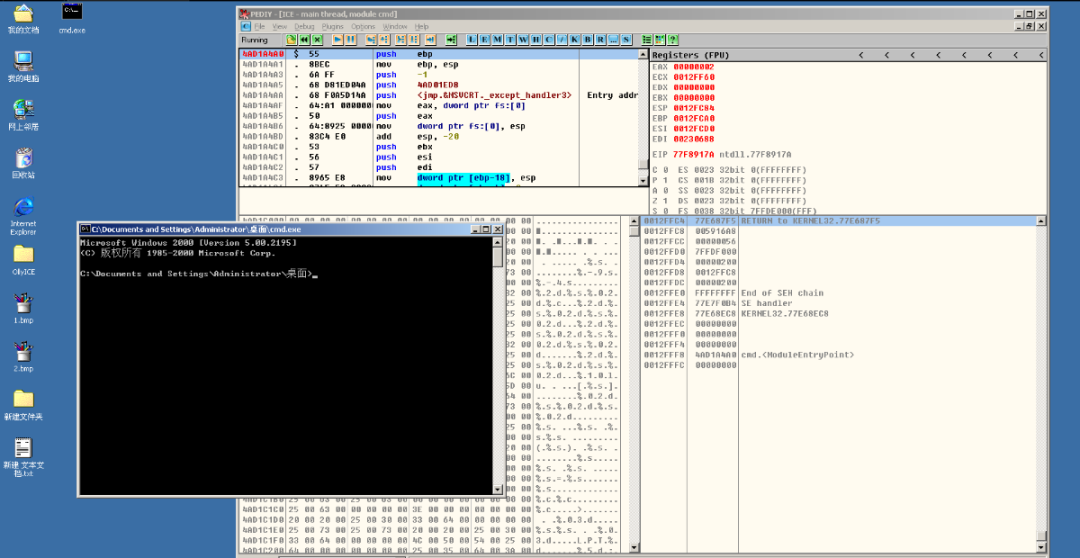Open Executable modules (E) icon
Image resolution: width=1080 pixels, height=558 pixels.
coord(484,39)
